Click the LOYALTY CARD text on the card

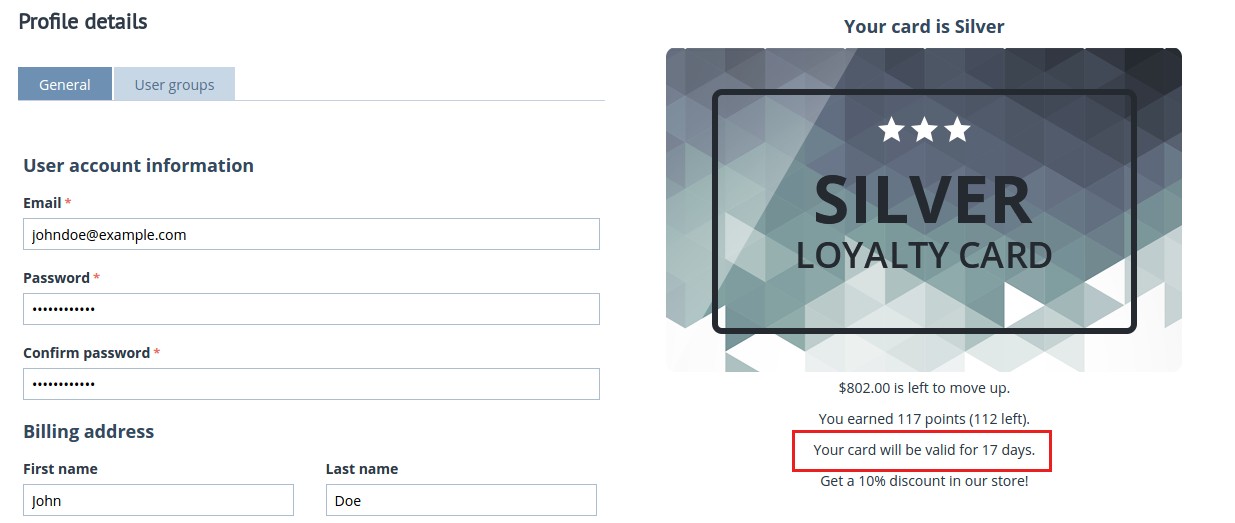924,255
